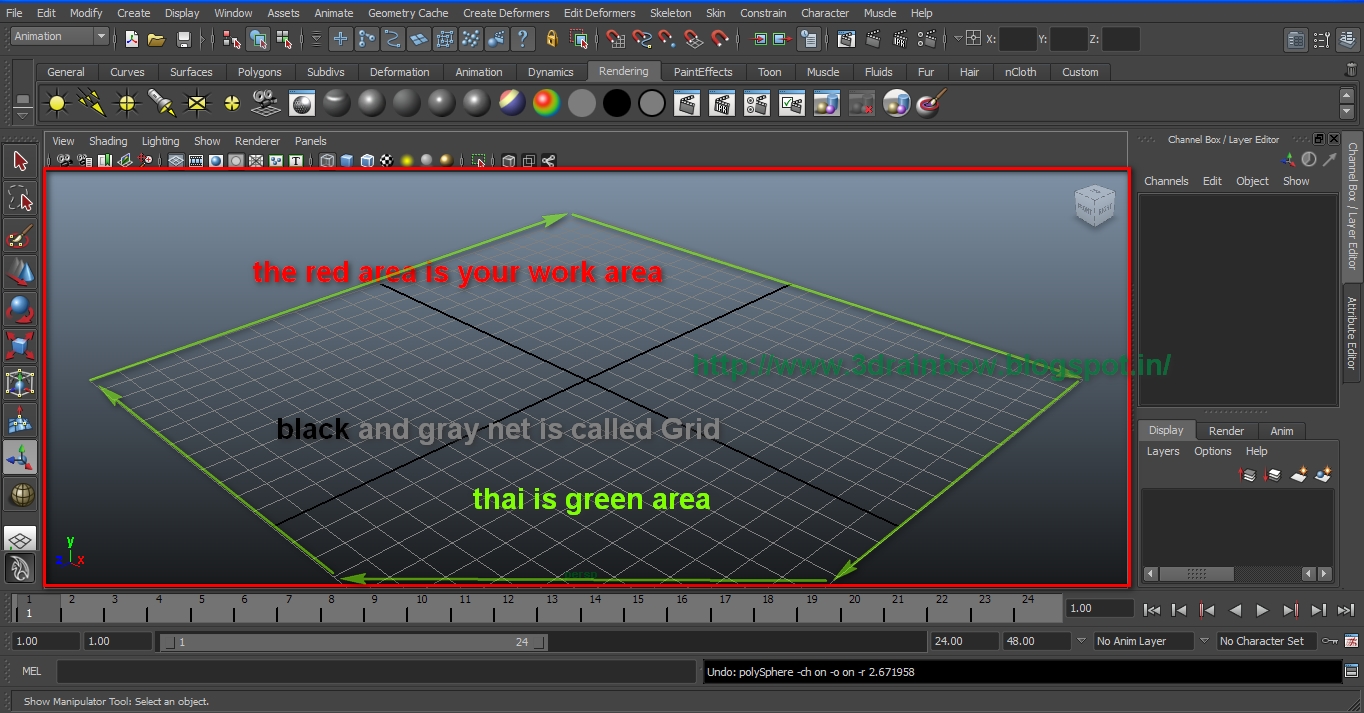The height and width of the screenshot is (713, 1364).
Task: Open Render Settings from the status line
Action: 926,39
